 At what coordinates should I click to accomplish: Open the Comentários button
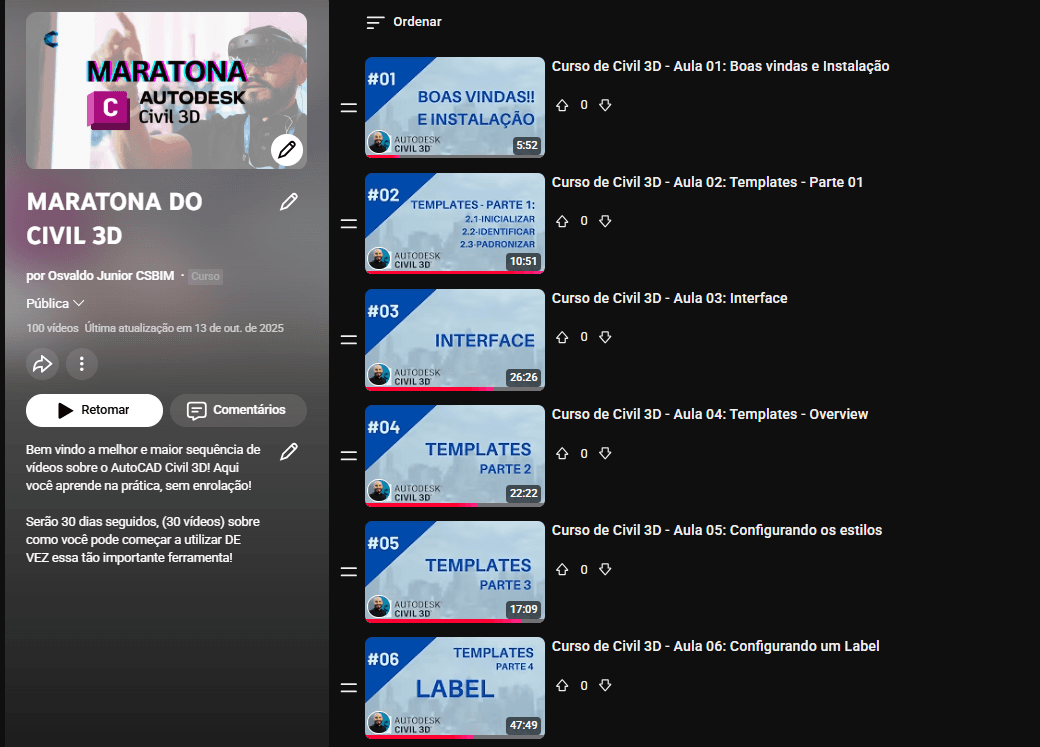(238, 411)
